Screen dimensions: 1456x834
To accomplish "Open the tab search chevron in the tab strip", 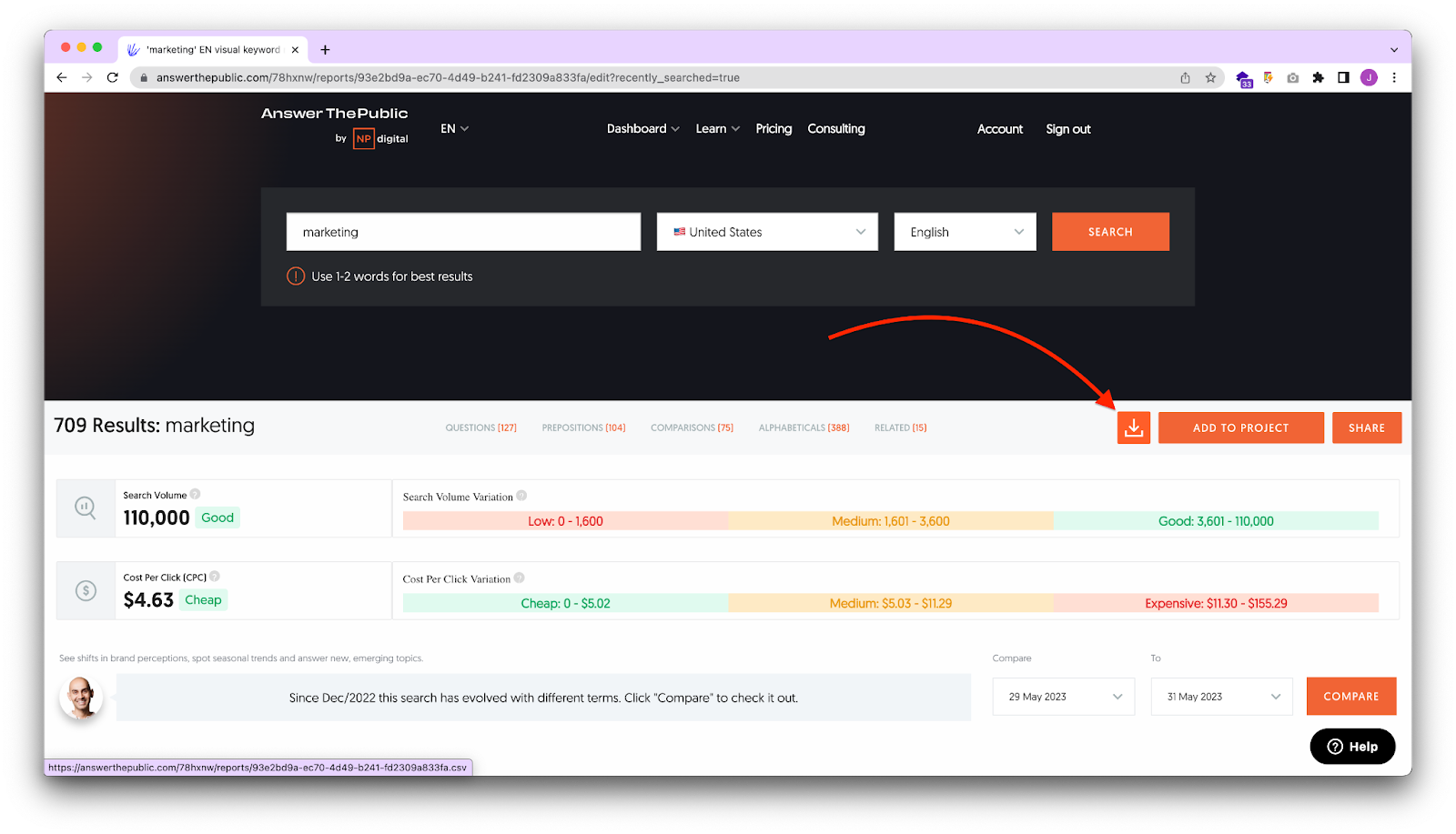I will (1393, 50).
